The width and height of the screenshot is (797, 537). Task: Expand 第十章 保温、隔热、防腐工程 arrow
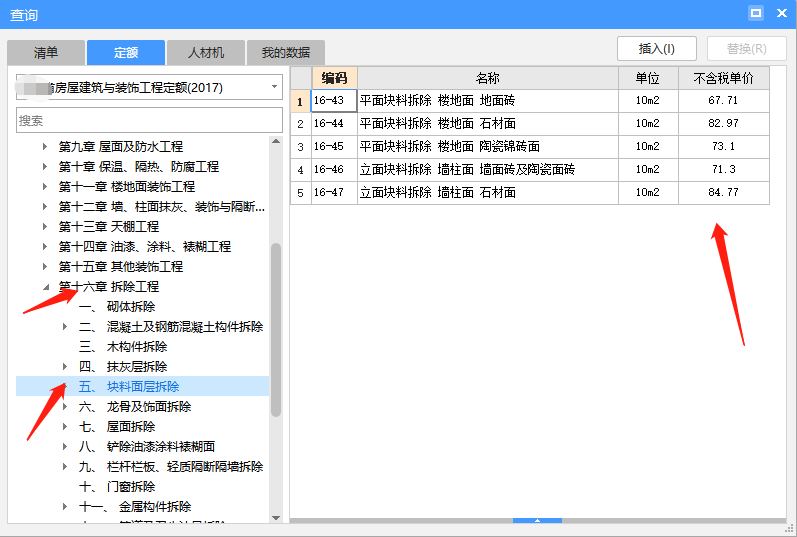(x=45, y=166)
